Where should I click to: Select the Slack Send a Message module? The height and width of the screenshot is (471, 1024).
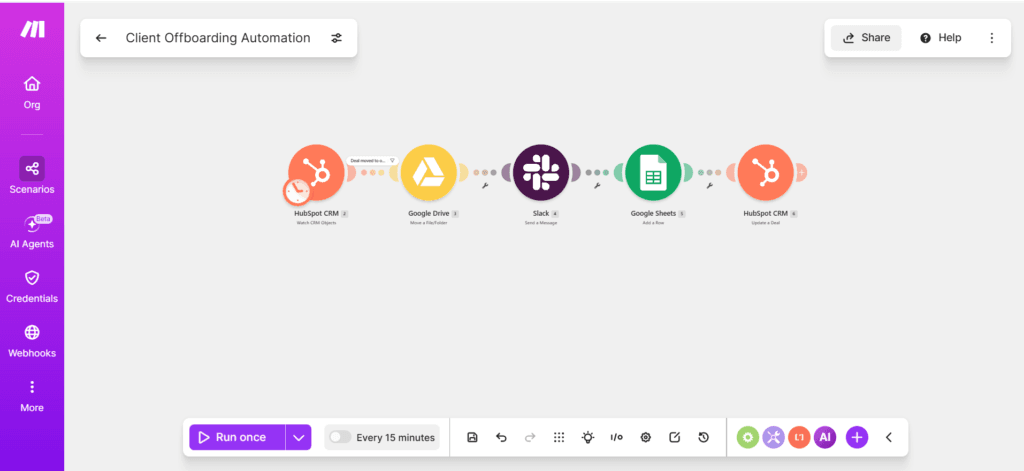541,172
